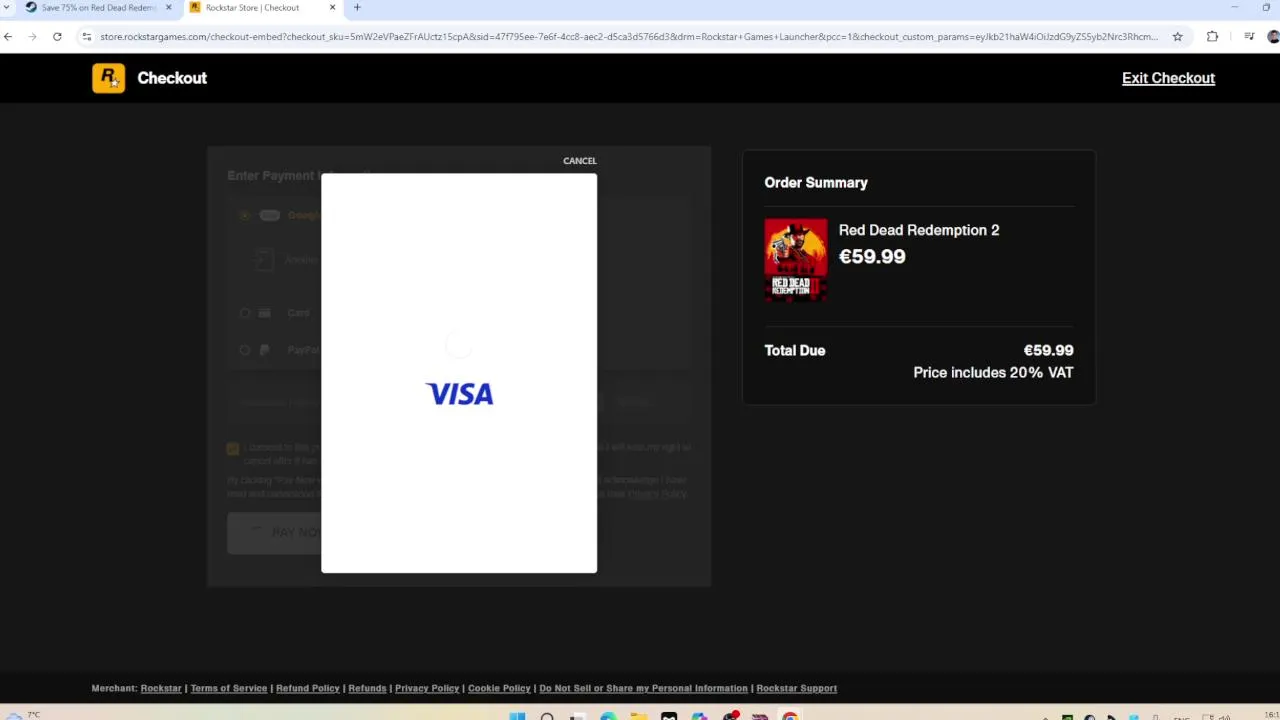1280x720 pixels.
Task: Open the Cookie Policy link
Action: pos(499,688)
